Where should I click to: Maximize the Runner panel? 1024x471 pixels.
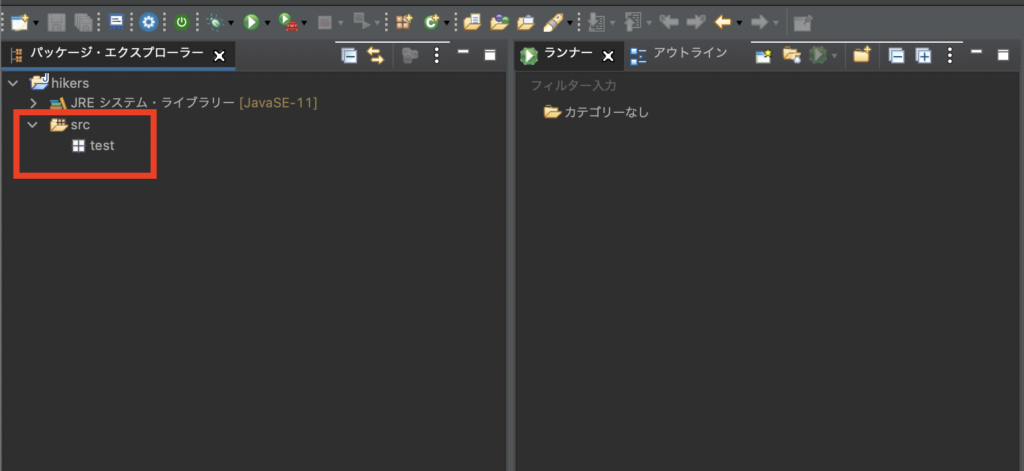click(x=1003, y=56)
